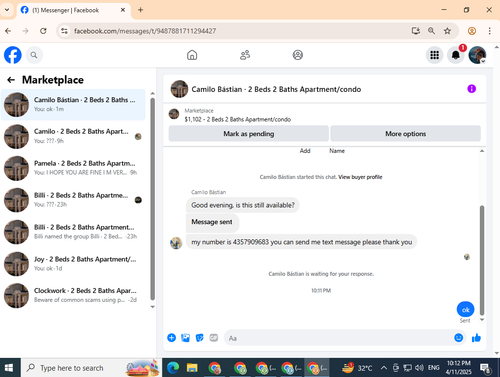The width and height of the screenshot is (500, 377).
Task: Choose a sticker icon in composer
Action: point(199,338)
